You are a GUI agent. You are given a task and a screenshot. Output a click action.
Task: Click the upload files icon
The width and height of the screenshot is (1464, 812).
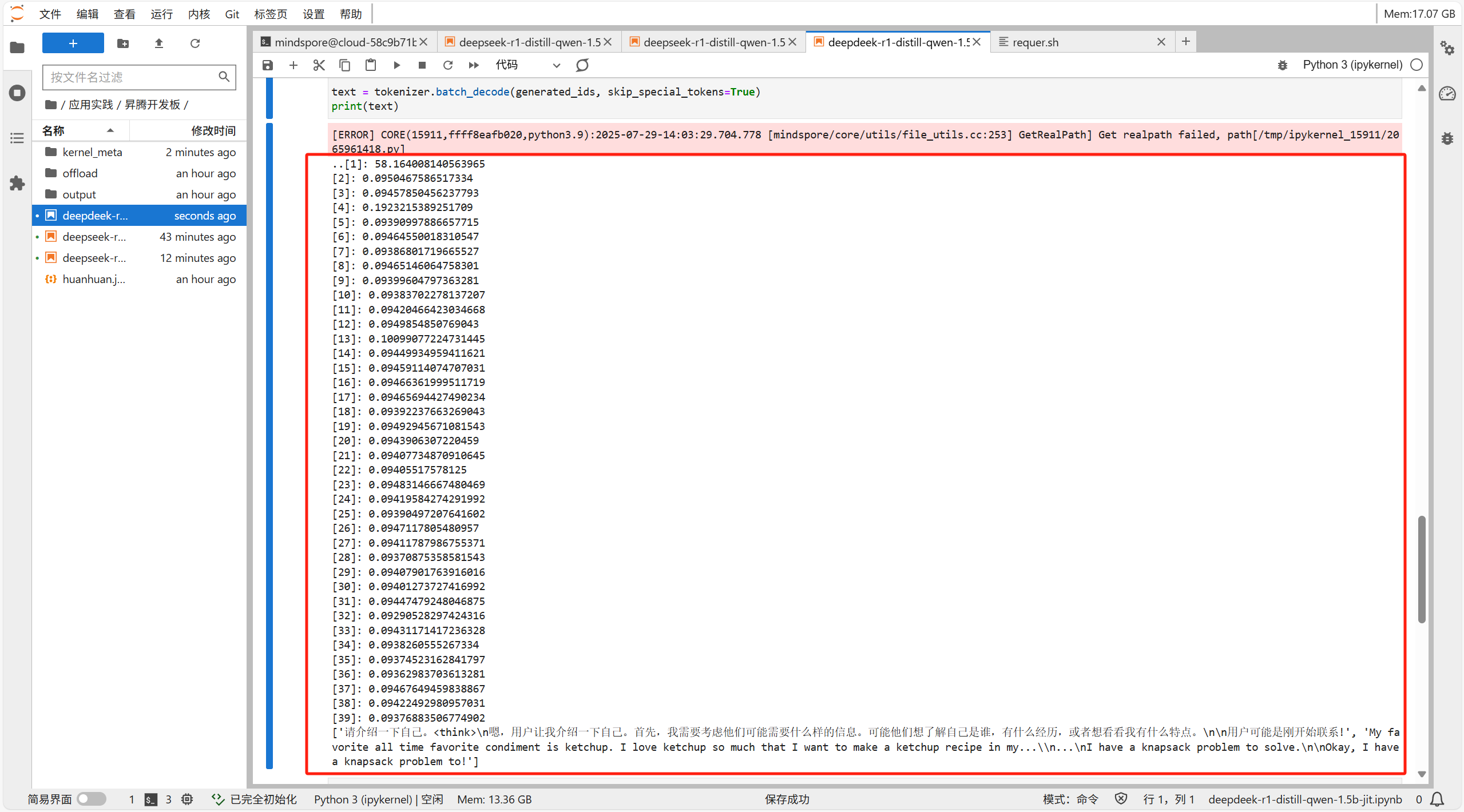159,43
